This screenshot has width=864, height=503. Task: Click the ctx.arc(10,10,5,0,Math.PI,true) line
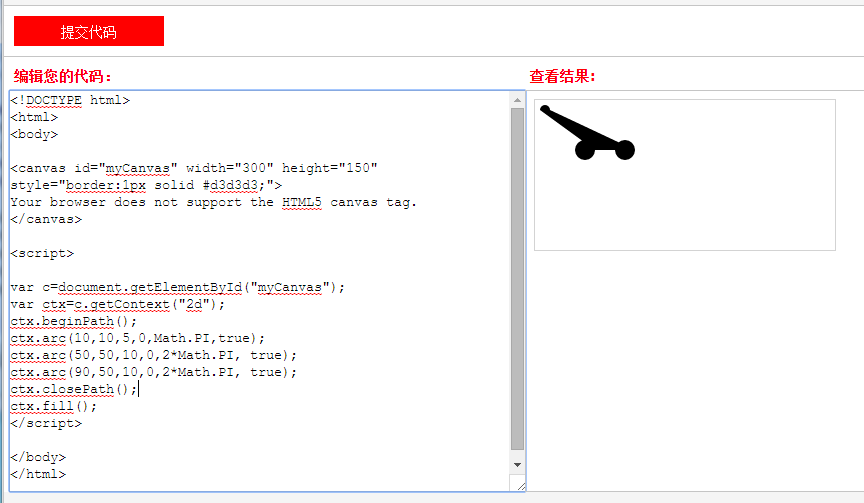pos(137,339)
